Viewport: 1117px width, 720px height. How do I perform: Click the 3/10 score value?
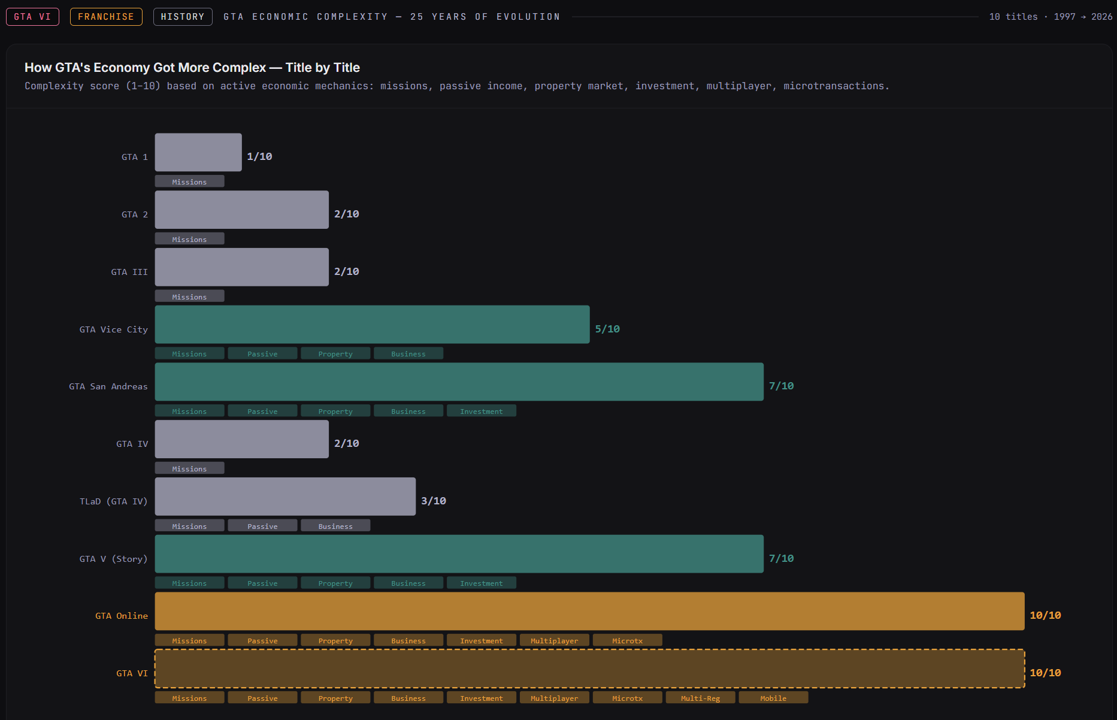point(433,501)
